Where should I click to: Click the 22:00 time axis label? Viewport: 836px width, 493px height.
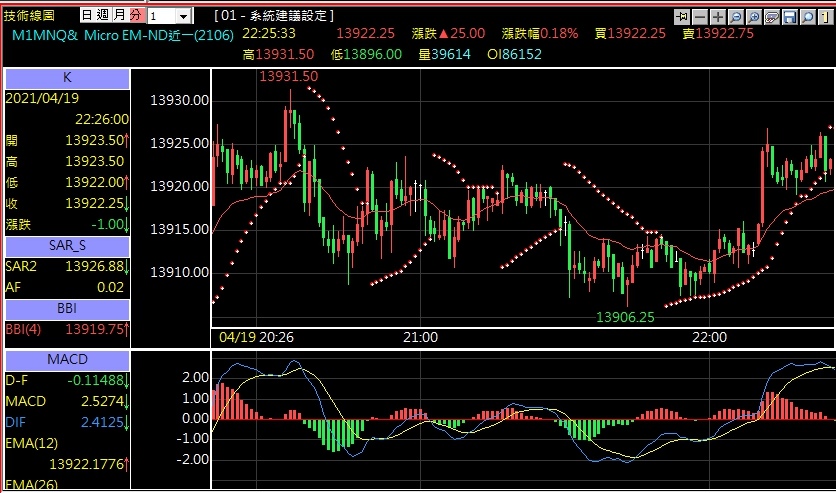710,337
